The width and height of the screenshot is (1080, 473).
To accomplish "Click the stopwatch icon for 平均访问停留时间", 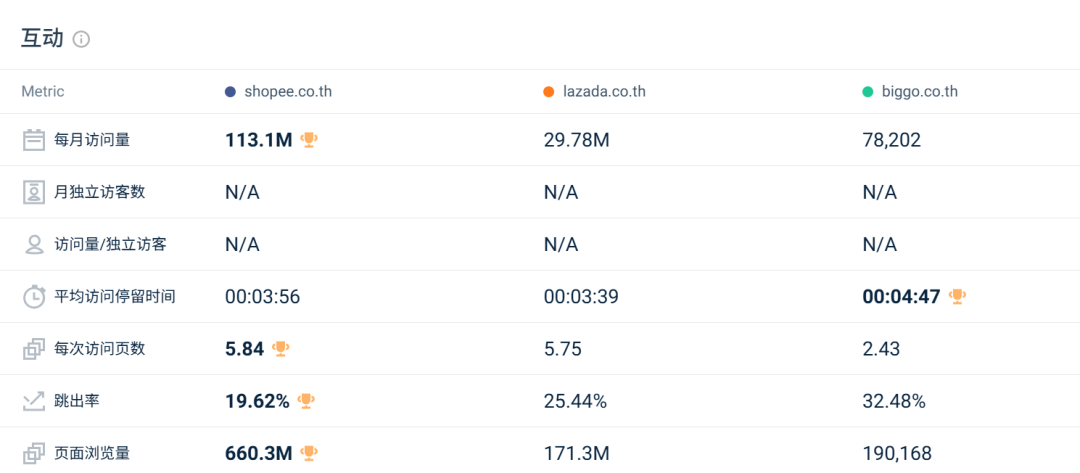I will click(x=34, y=296).
